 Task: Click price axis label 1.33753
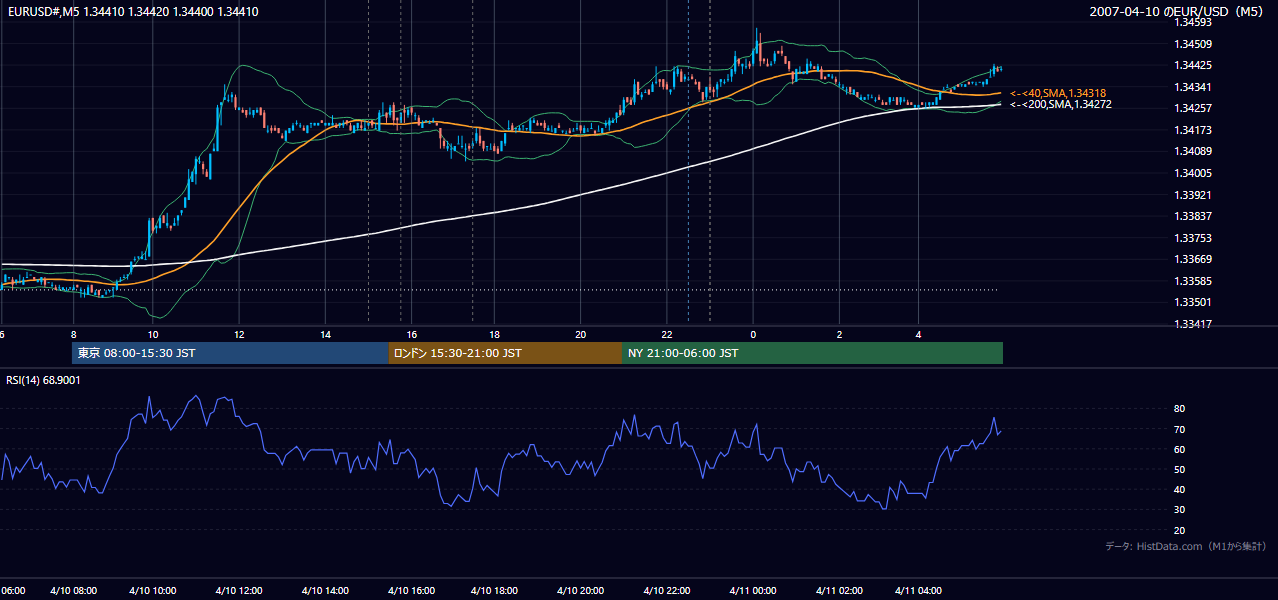1193,238
